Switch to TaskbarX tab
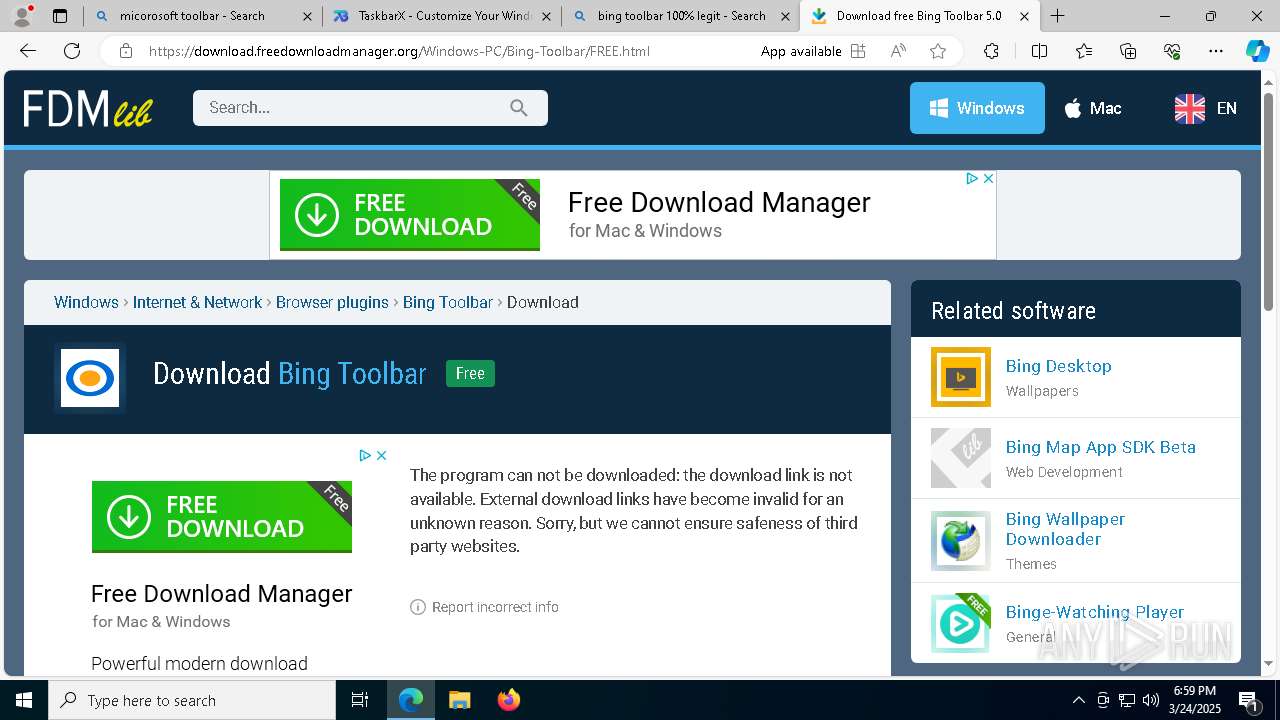The height and width of the screenshot is (720, 1280). [x=442, y=16]
